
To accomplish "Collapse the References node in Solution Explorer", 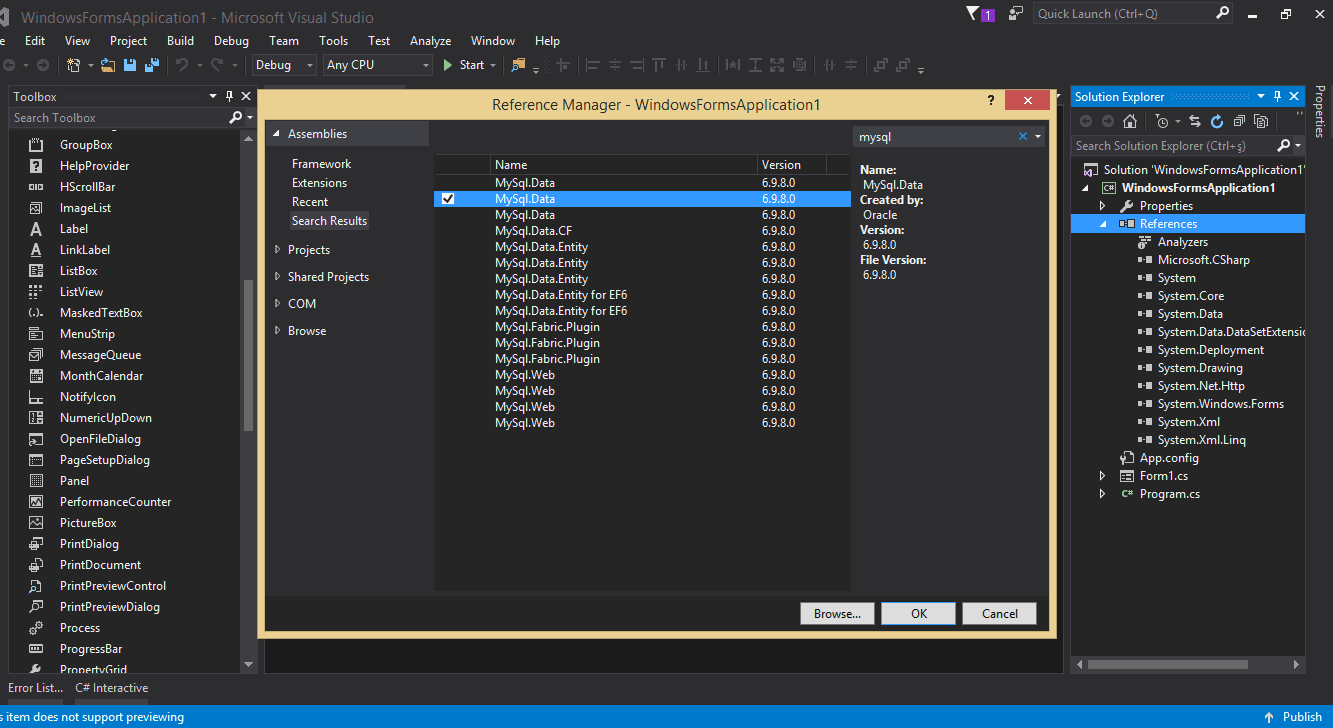I will coord(1104,224).
